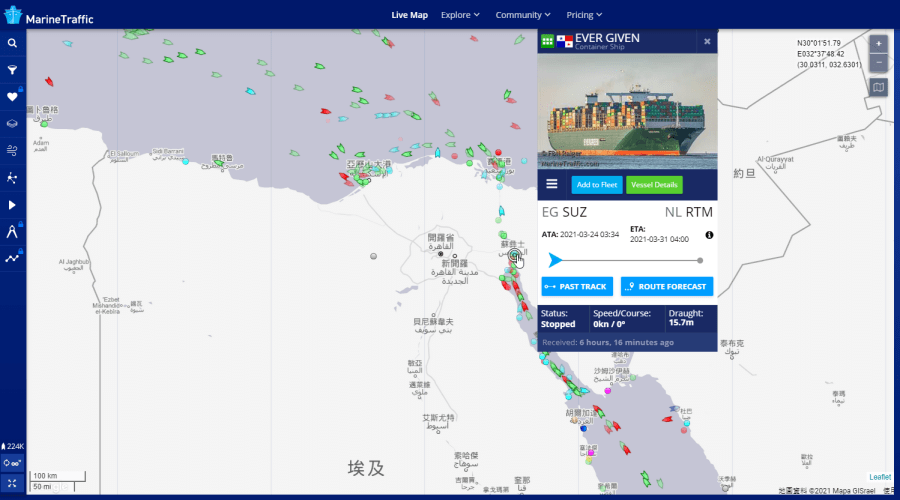
Task: Show the vessel's Past Track
Action: point(577,286)
